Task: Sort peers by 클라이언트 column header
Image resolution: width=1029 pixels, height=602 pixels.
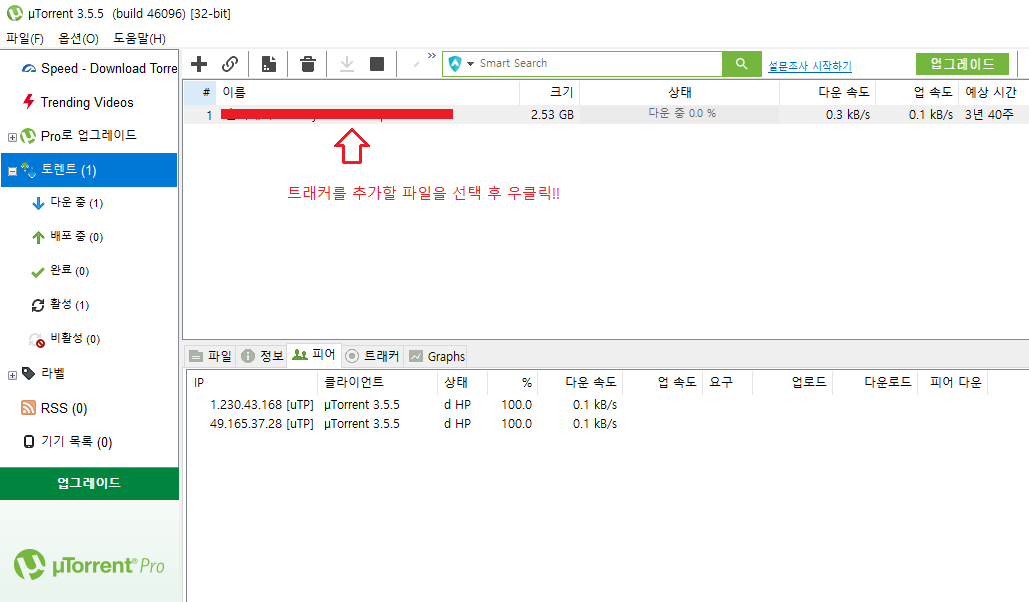Action: click(x=377, y=382)
